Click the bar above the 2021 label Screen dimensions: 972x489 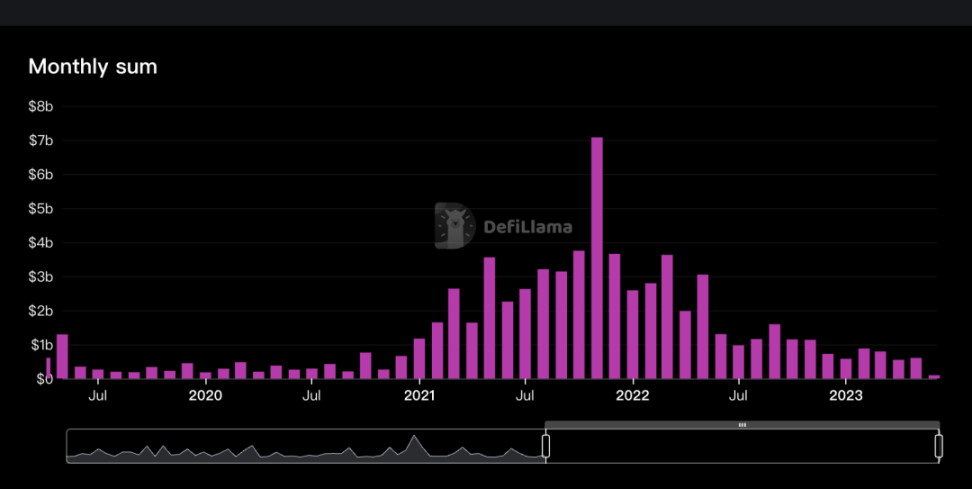coord(420,358)
